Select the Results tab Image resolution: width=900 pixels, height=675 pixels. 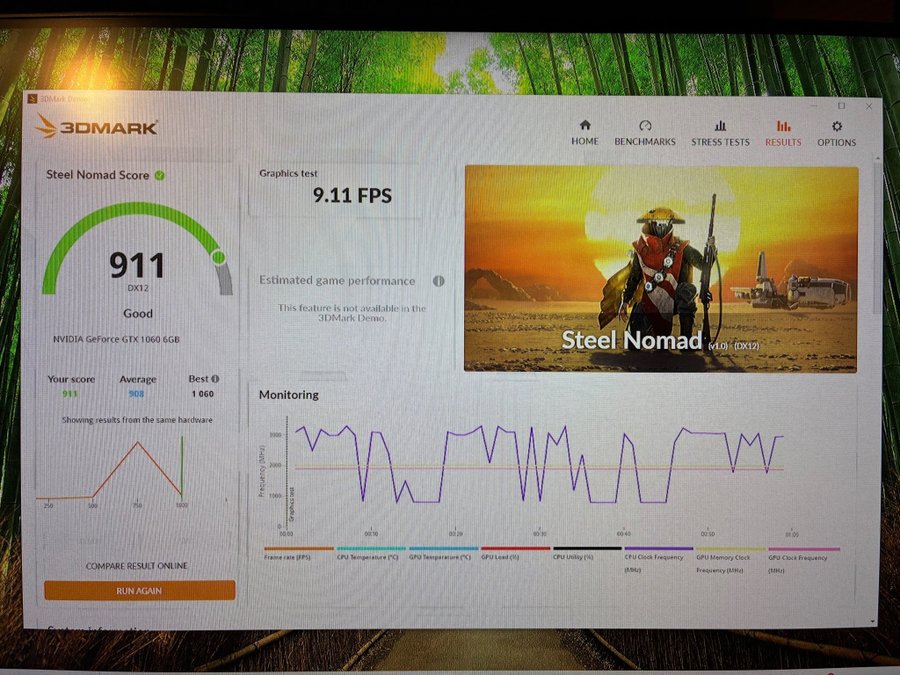783,133
